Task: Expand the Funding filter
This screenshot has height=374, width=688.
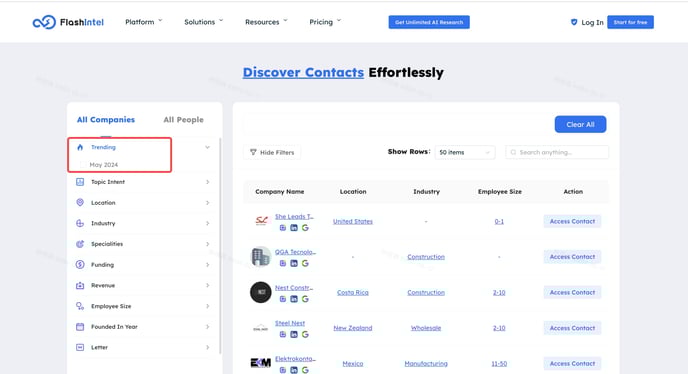Action: [208, 264]
